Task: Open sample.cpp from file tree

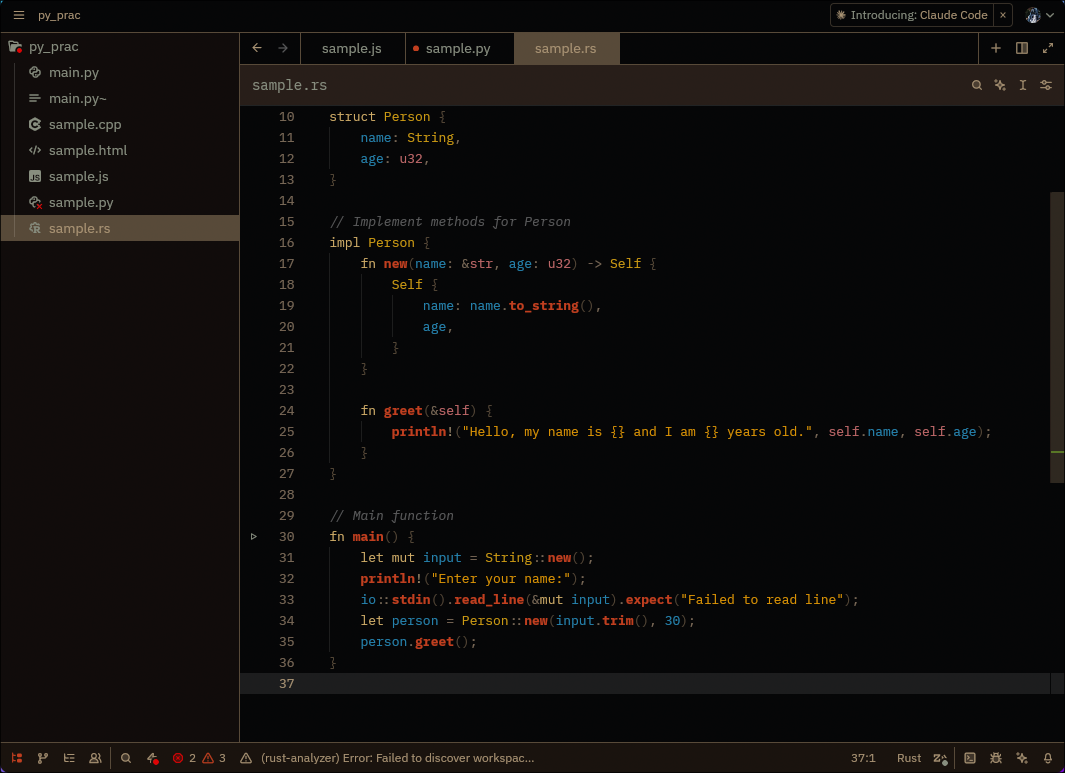Action: pyautogui.click(x=120, y=124)
